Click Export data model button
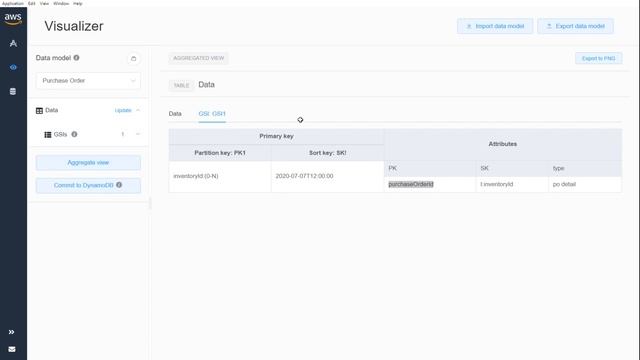The image size is (640, 360). (576, 26)
